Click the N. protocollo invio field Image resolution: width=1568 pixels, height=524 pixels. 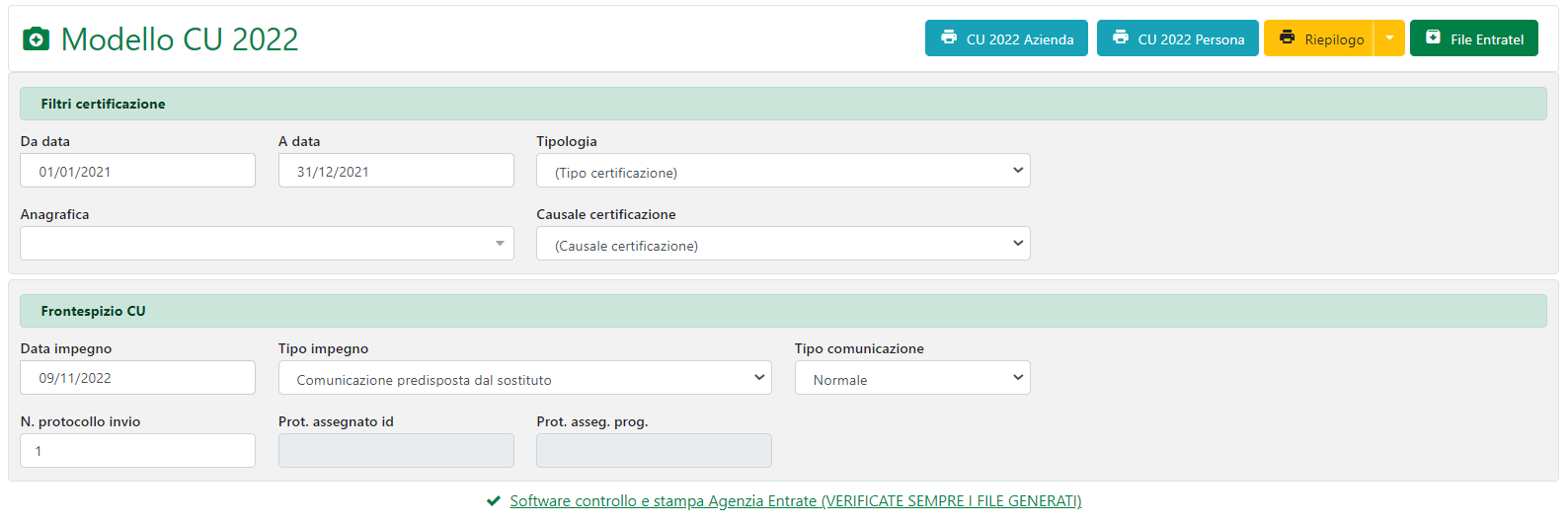137,451
